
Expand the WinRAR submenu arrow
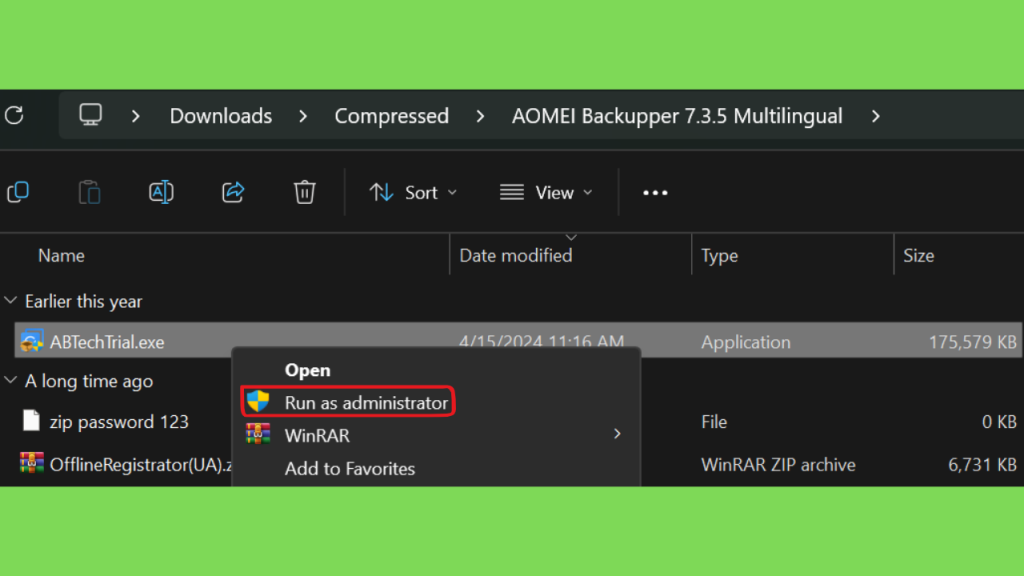617,434
